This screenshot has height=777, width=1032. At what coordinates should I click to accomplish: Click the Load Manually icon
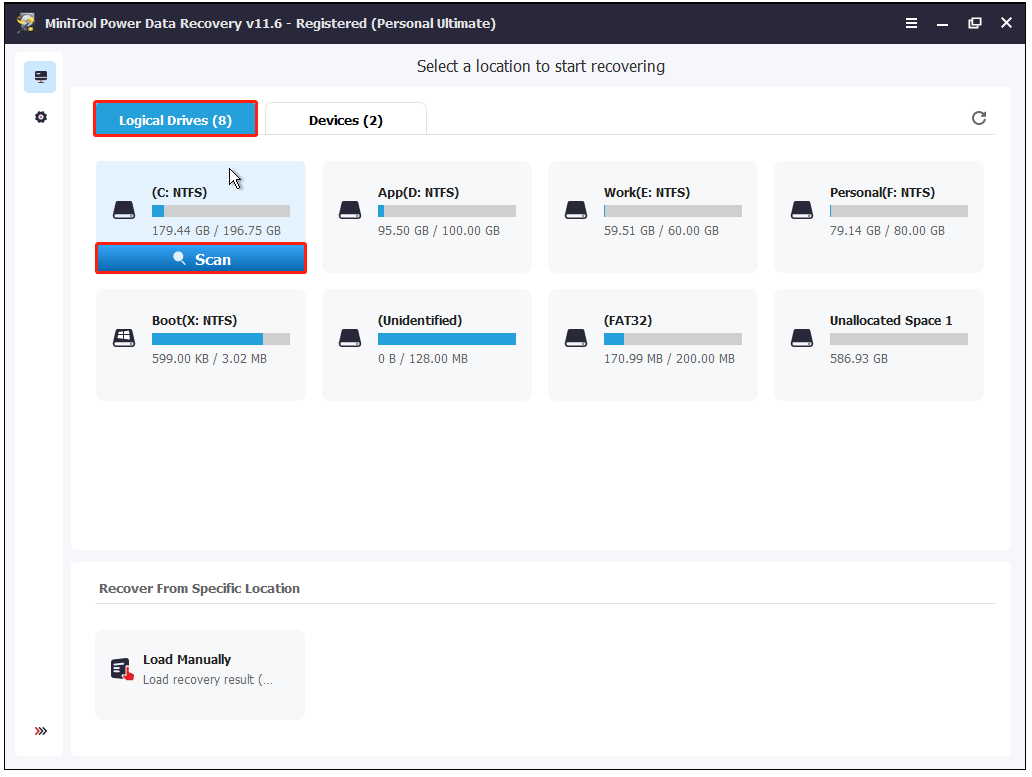tap(122, 670)
